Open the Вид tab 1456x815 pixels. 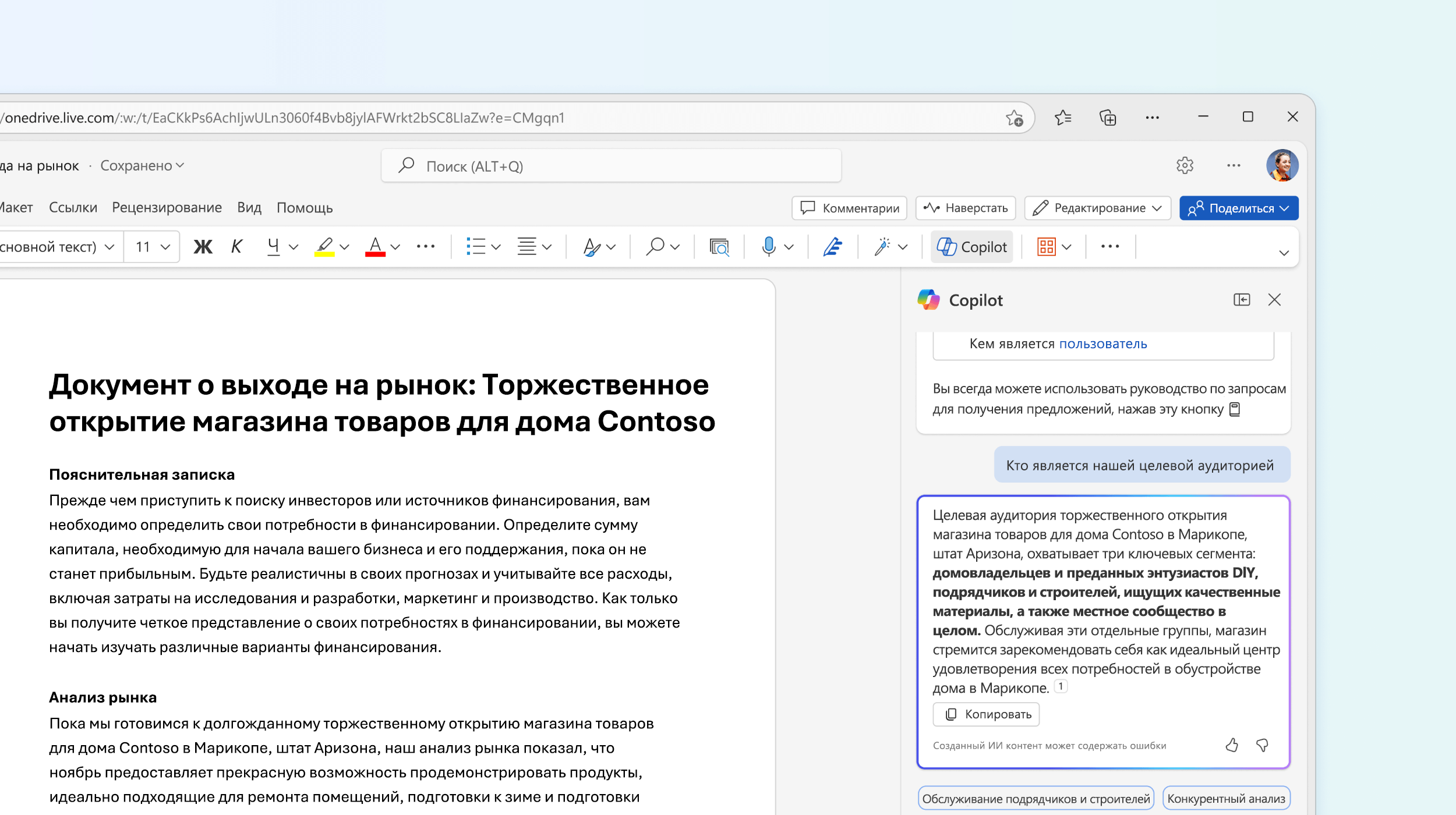coord(249,208)
